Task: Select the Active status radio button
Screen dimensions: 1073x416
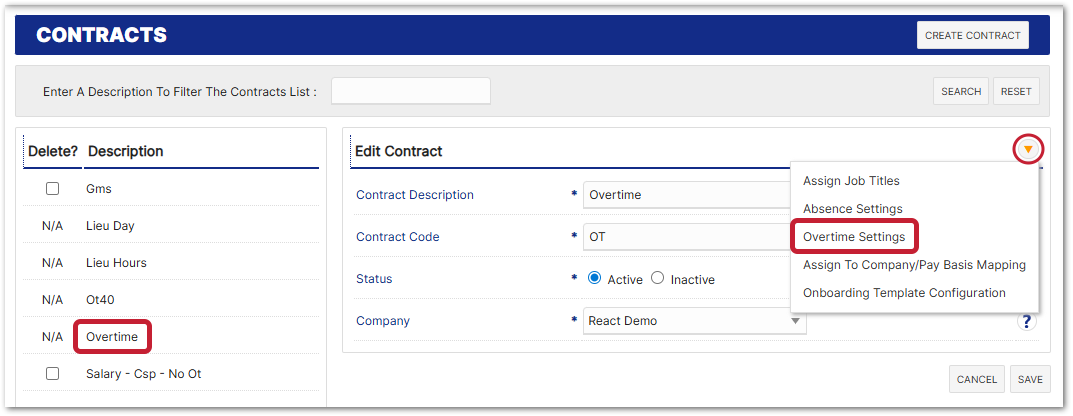Action: pos(595,279)
